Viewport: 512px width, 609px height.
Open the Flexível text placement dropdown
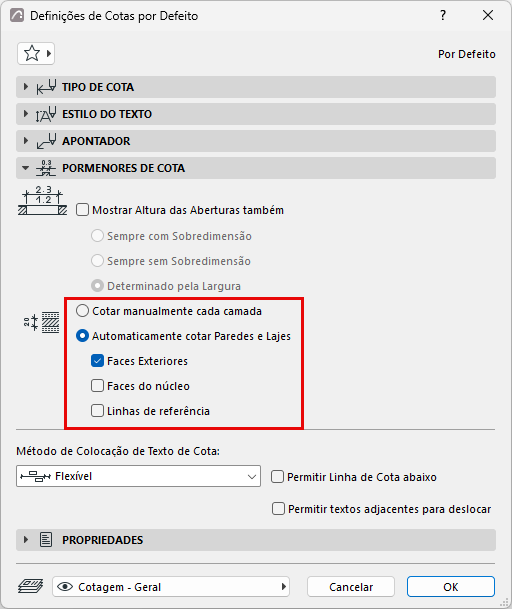pyautogui.click(x=138, y=476)
